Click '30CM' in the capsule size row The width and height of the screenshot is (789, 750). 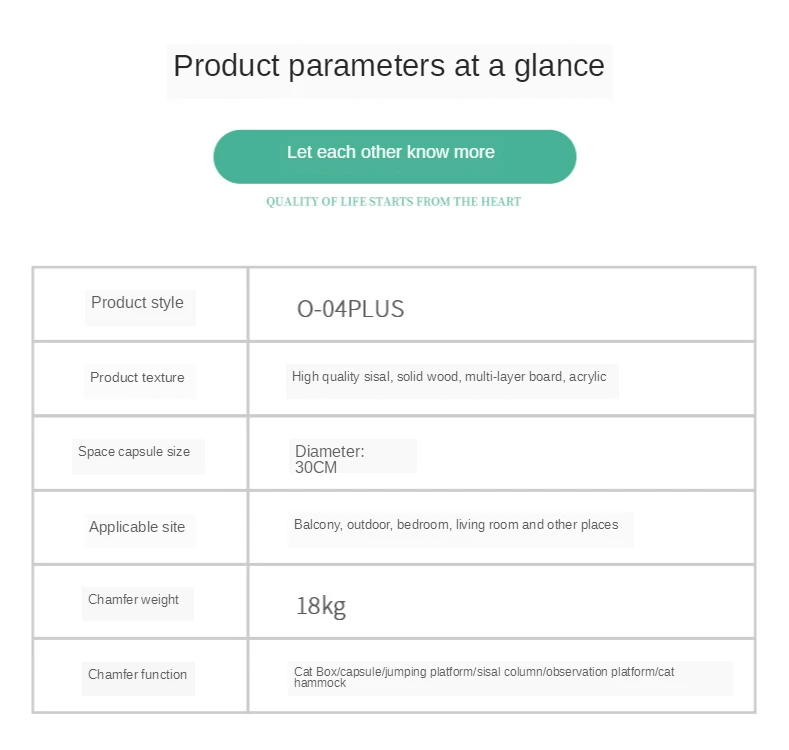tap(316, 468)
